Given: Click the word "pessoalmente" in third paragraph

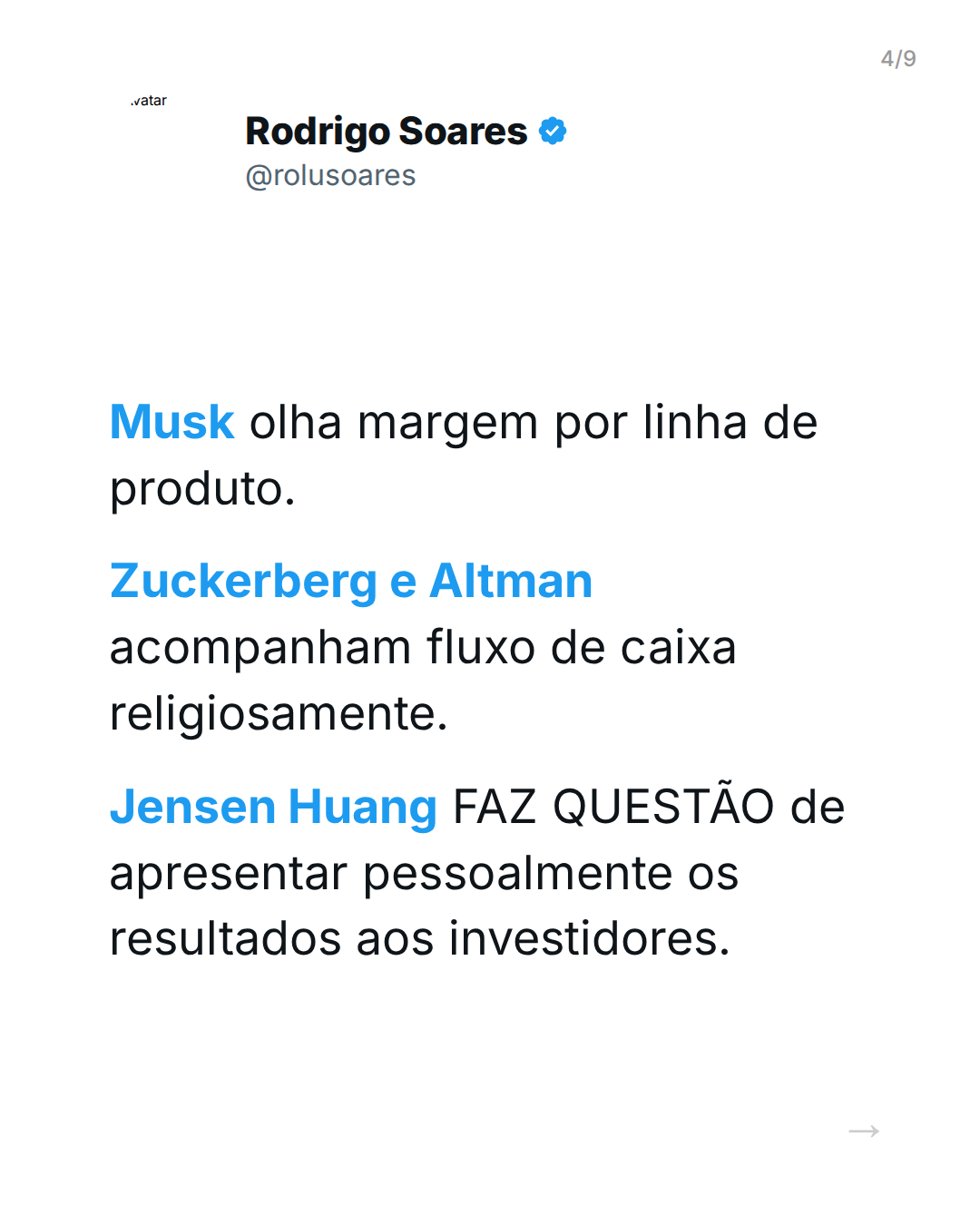Looking at the screenshot, I should pos(517,873).
